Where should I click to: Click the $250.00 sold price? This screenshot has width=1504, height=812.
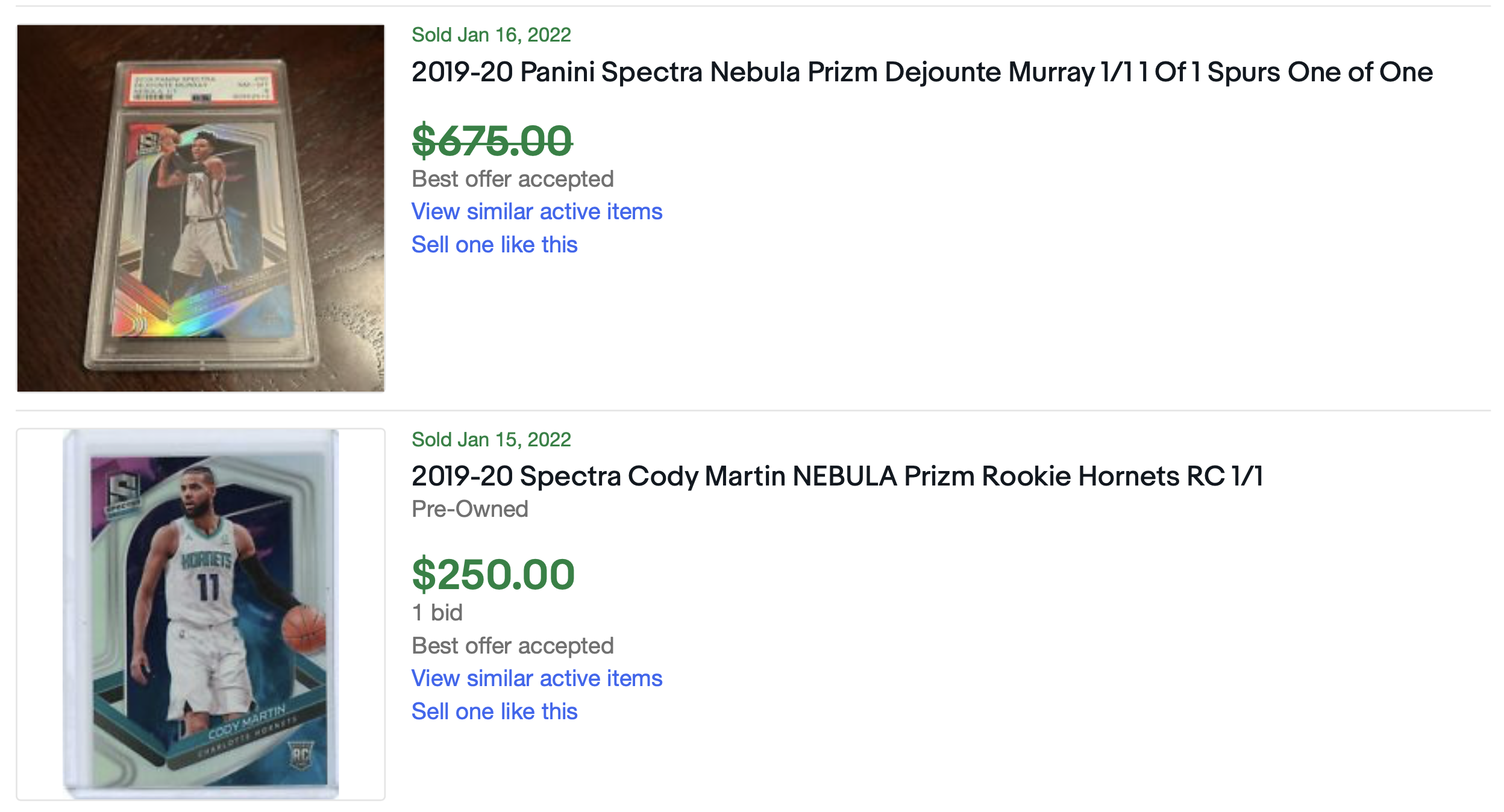click(x=493, y=575)
